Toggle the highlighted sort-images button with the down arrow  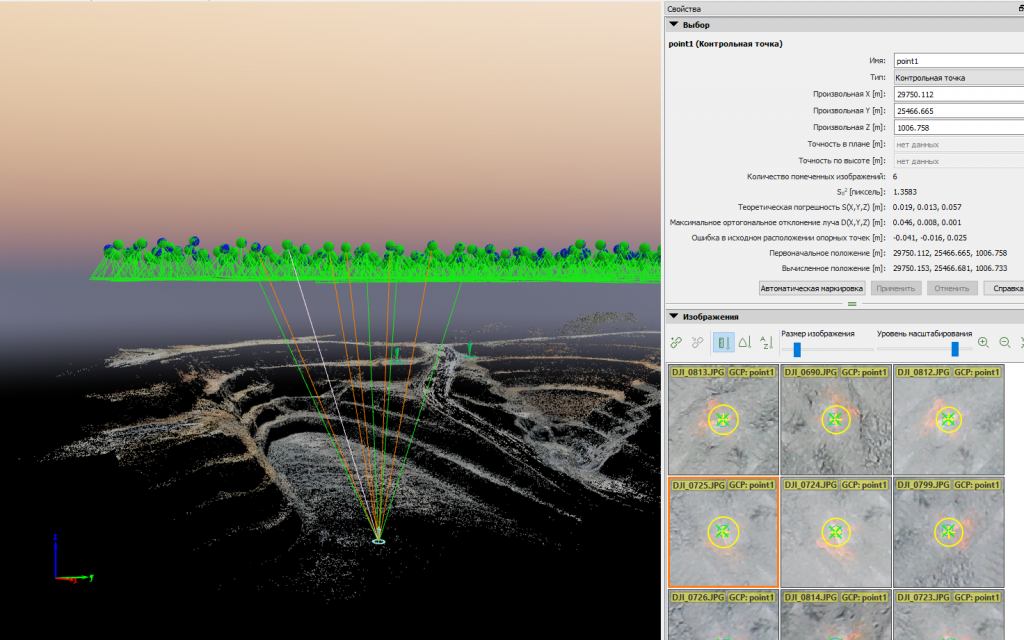[724, 342]
